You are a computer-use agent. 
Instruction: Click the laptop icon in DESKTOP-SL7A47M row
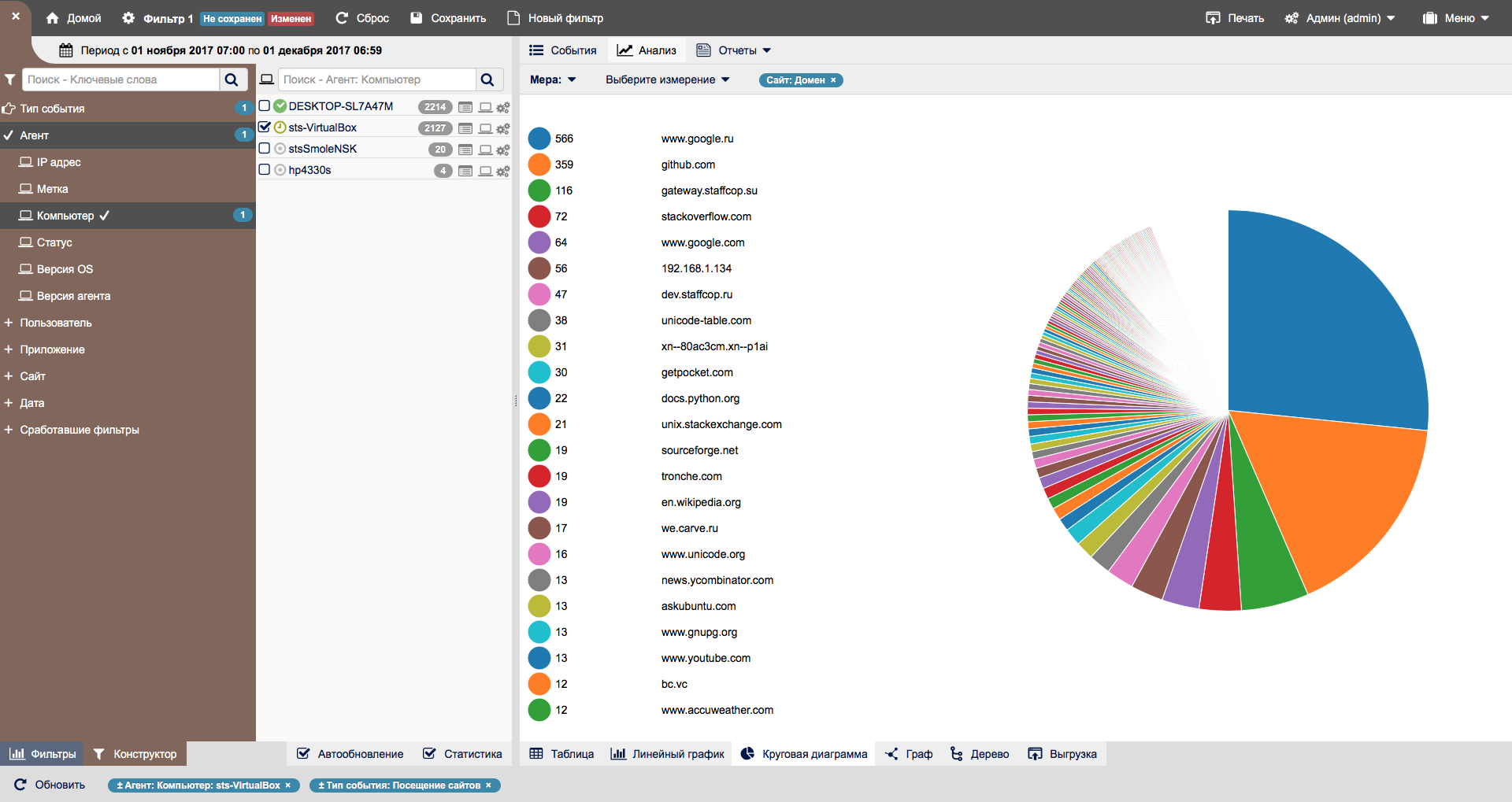pyautogui.click(x=486, y=107)
